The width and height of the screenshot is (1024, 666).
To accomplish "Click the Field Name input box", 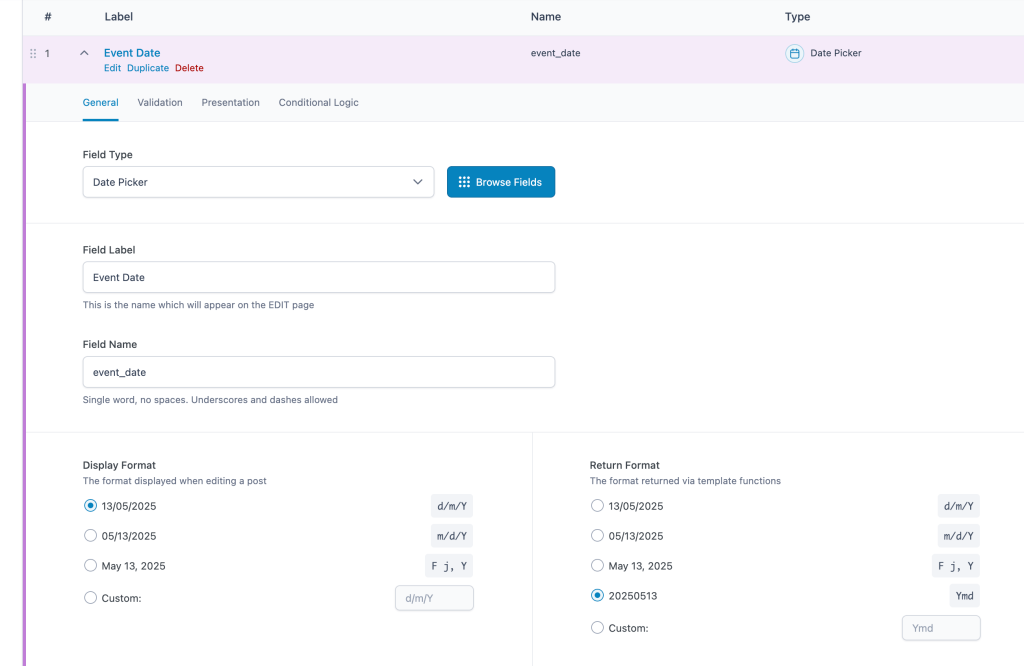I will (x=318, y=372).
